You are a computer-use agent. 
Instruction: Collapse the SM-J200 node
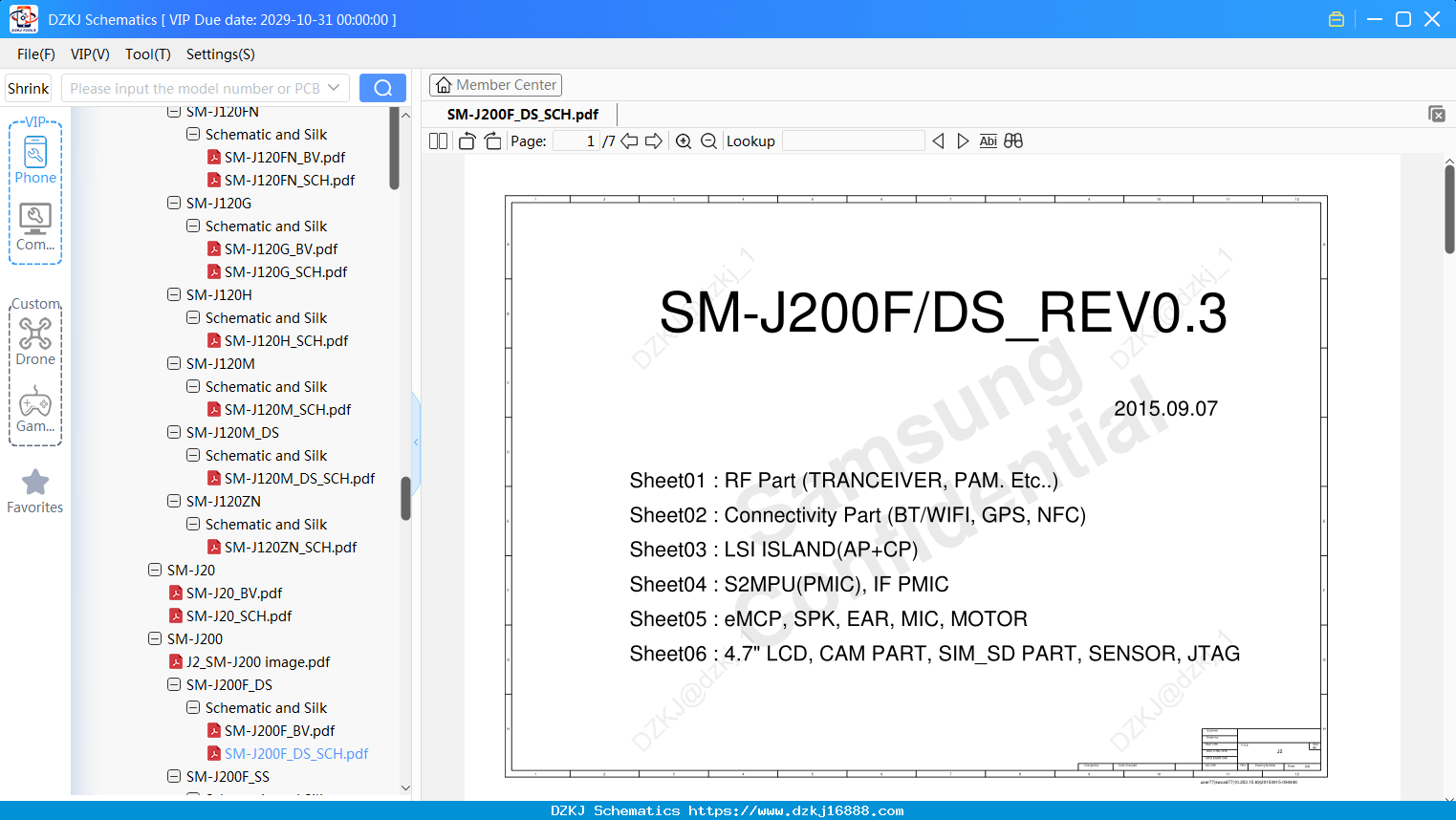click(155, 638)
